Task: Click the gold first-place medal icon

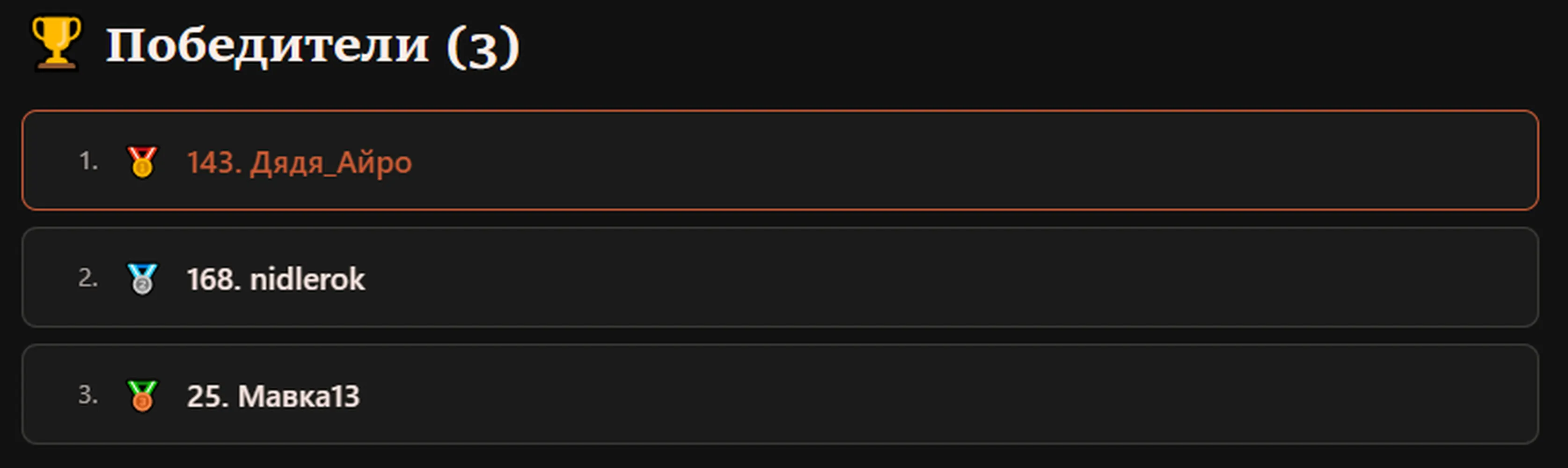Action: [x=142, y=162]
